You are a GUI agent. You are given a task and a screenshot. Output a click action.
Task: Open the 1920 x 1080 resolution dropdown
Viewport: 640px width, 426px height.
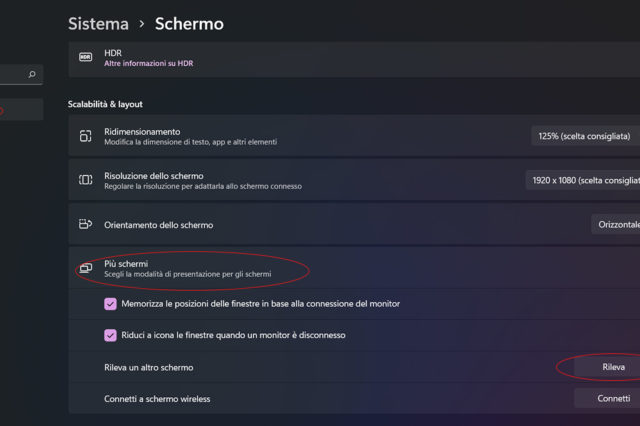tap(582, 180)
